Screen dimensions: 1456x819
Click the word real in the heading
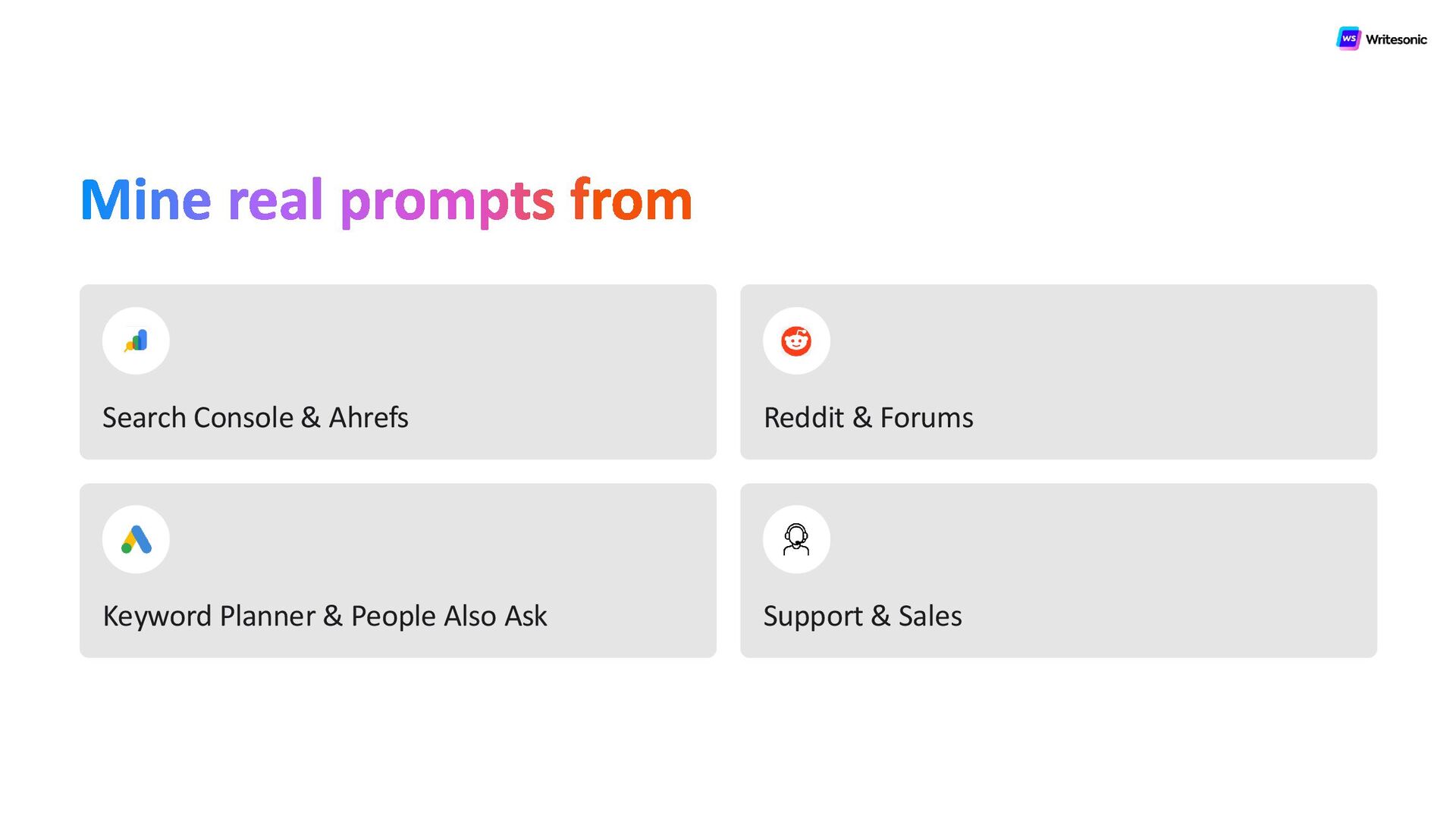pos(275,200)
